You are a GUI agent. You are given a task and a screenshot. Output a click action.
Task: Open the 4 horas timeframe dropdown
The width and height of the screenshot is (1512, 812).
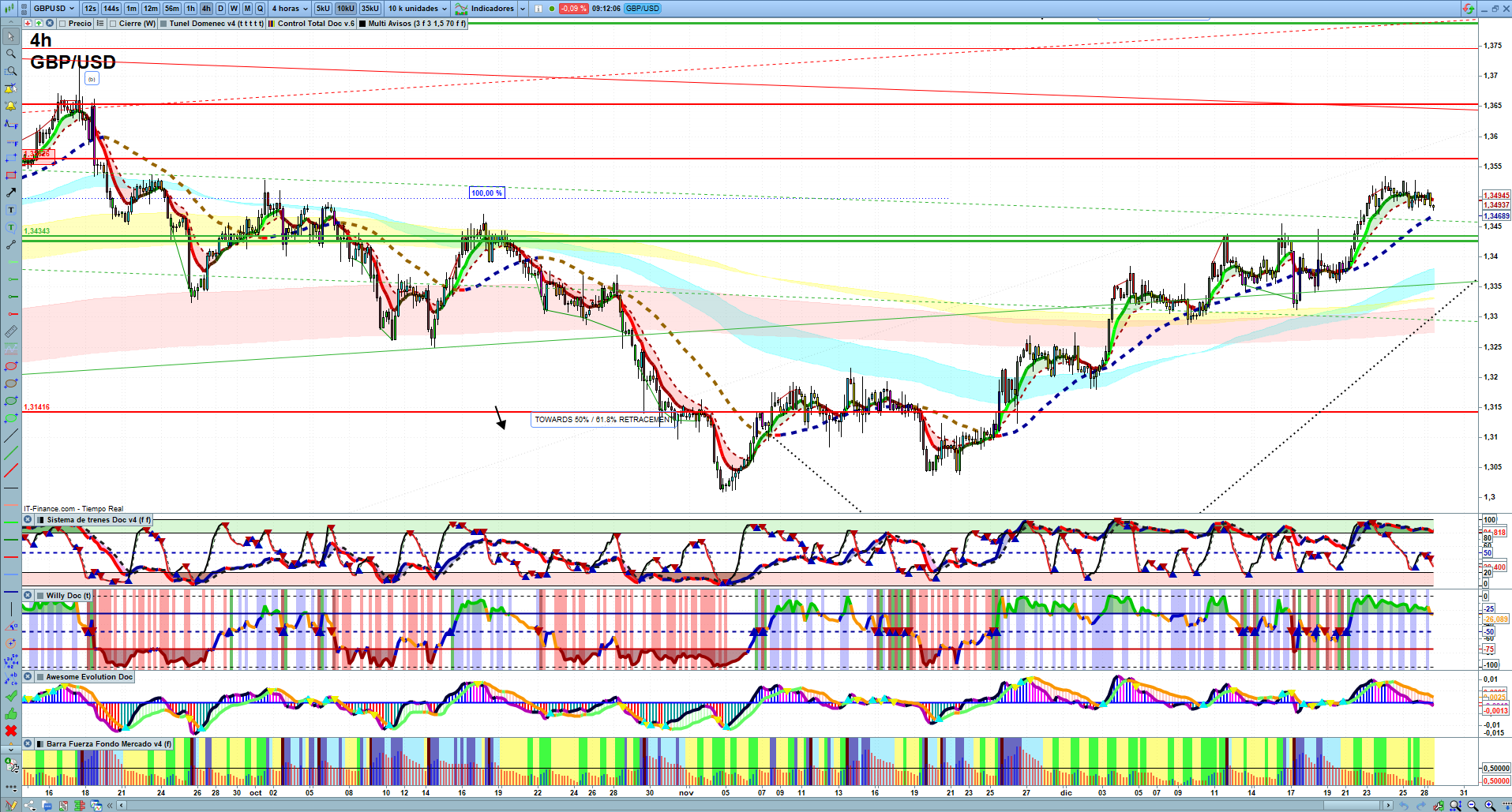coord(290,9)
